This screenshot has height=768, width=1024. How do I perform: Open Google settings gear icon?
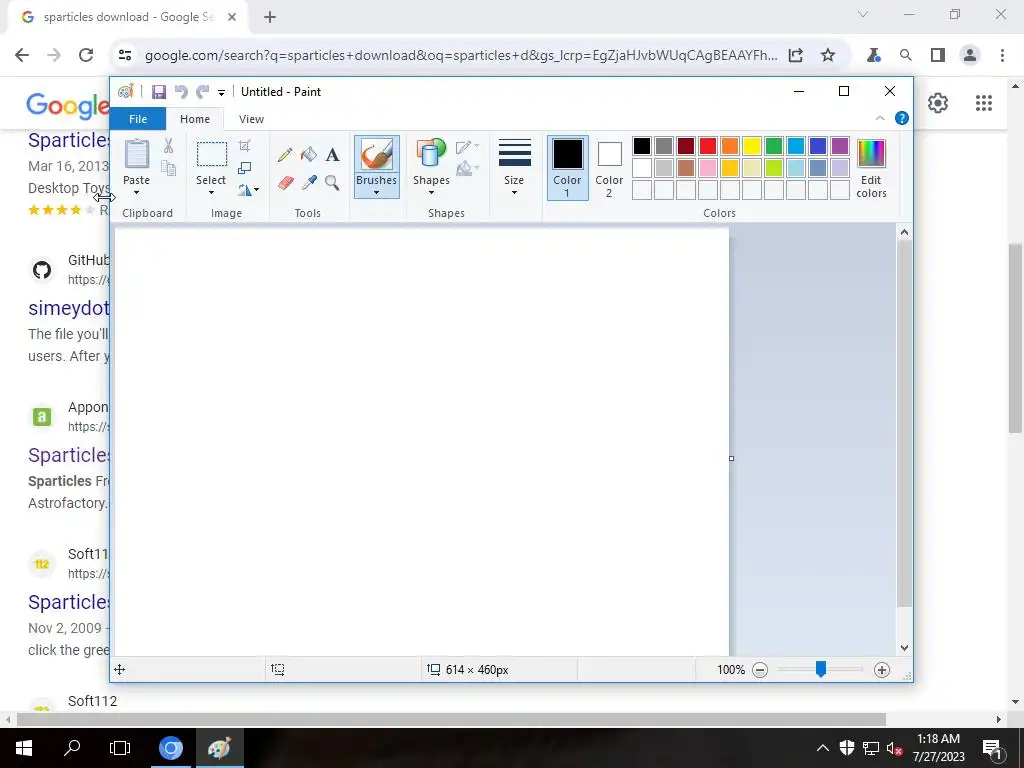[938, 103]
